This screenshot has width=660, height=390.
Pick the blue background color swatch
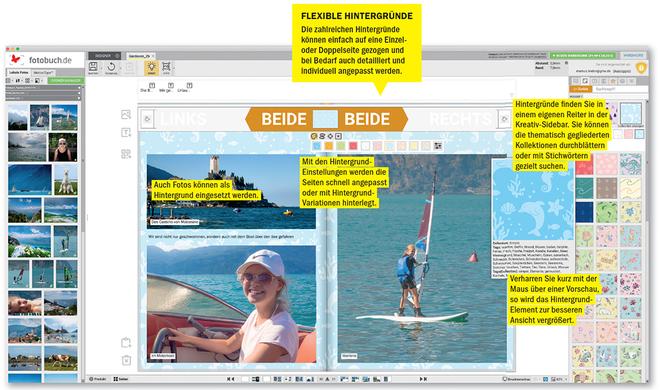[x=317, y=146]
